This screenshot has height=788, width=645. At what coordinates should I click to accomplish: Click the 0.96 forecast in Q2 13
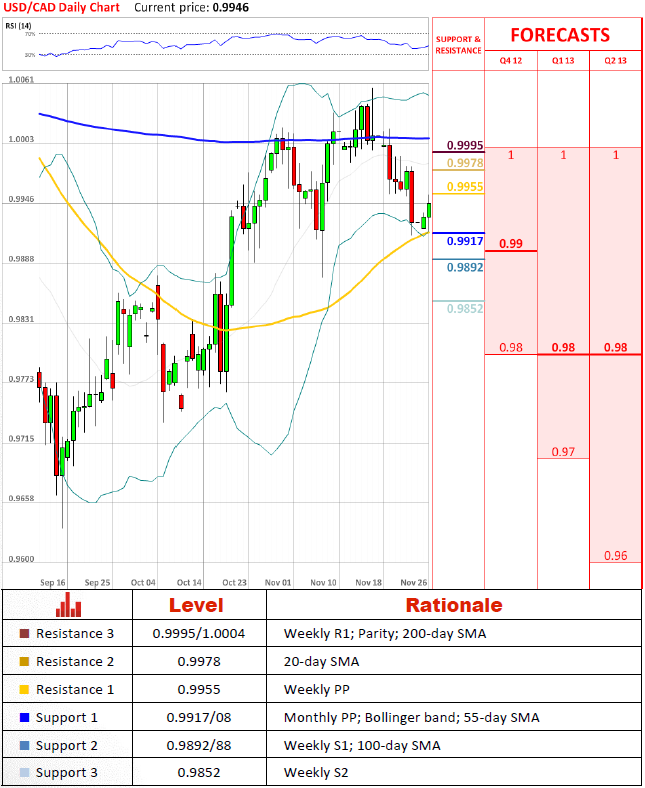[x=615, y=556]
